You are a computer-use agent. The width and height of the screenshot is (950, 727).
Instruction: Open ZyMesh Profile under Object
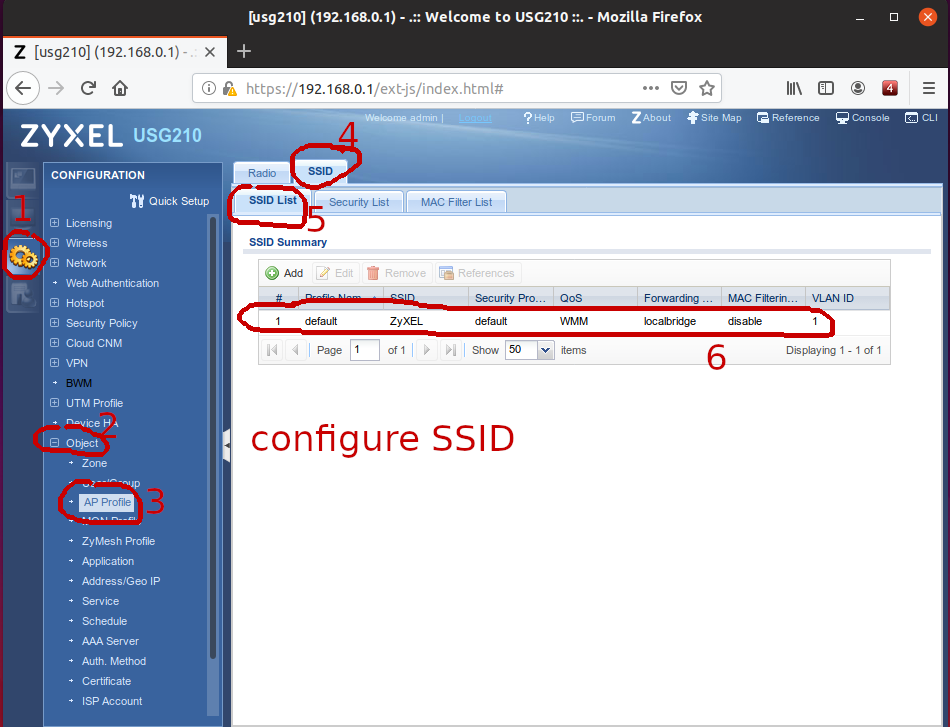(x=118, y=541)
